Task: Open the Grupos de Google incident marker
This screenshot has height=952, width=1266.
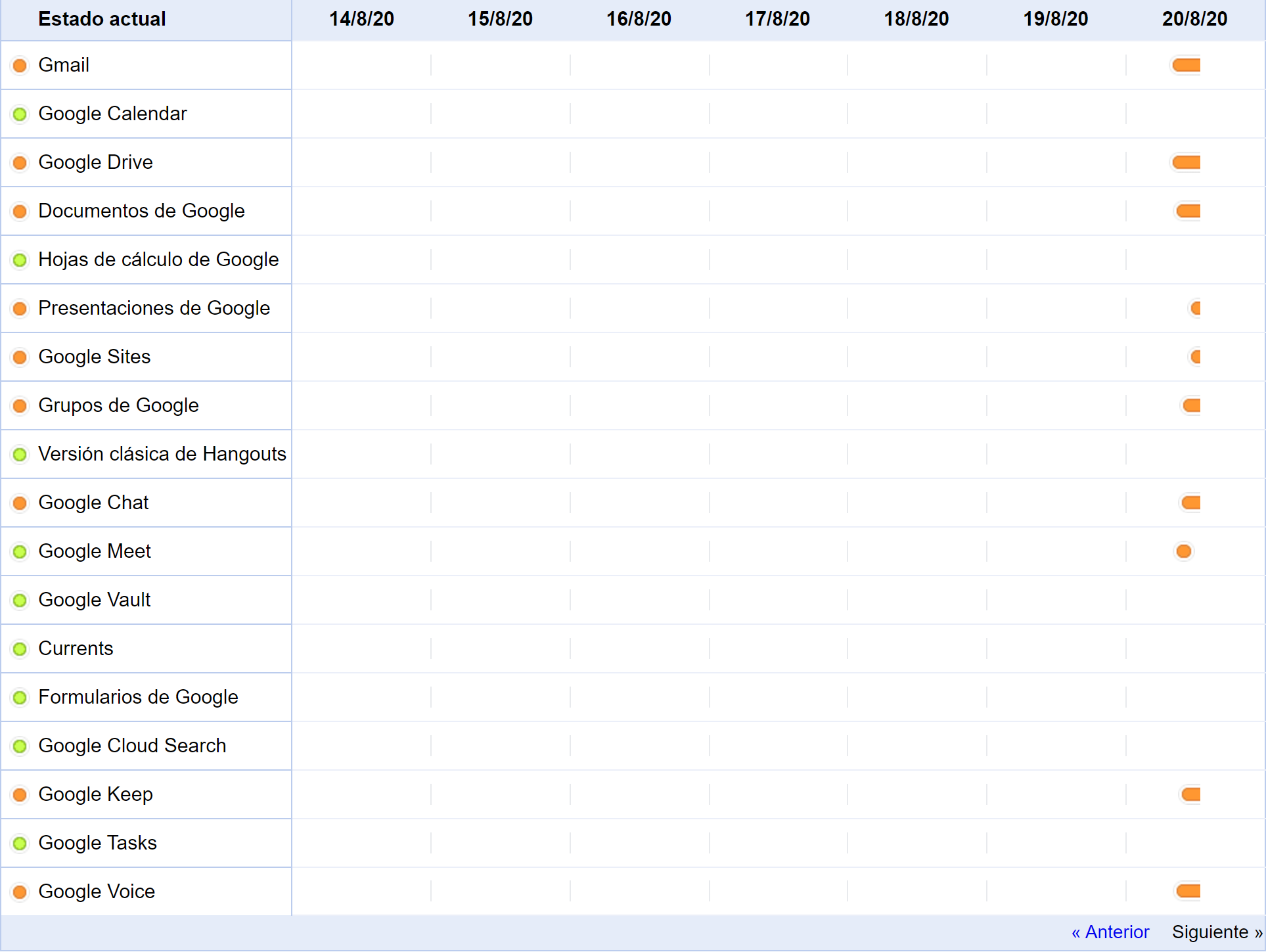Action: click(x=1191, y=405)
